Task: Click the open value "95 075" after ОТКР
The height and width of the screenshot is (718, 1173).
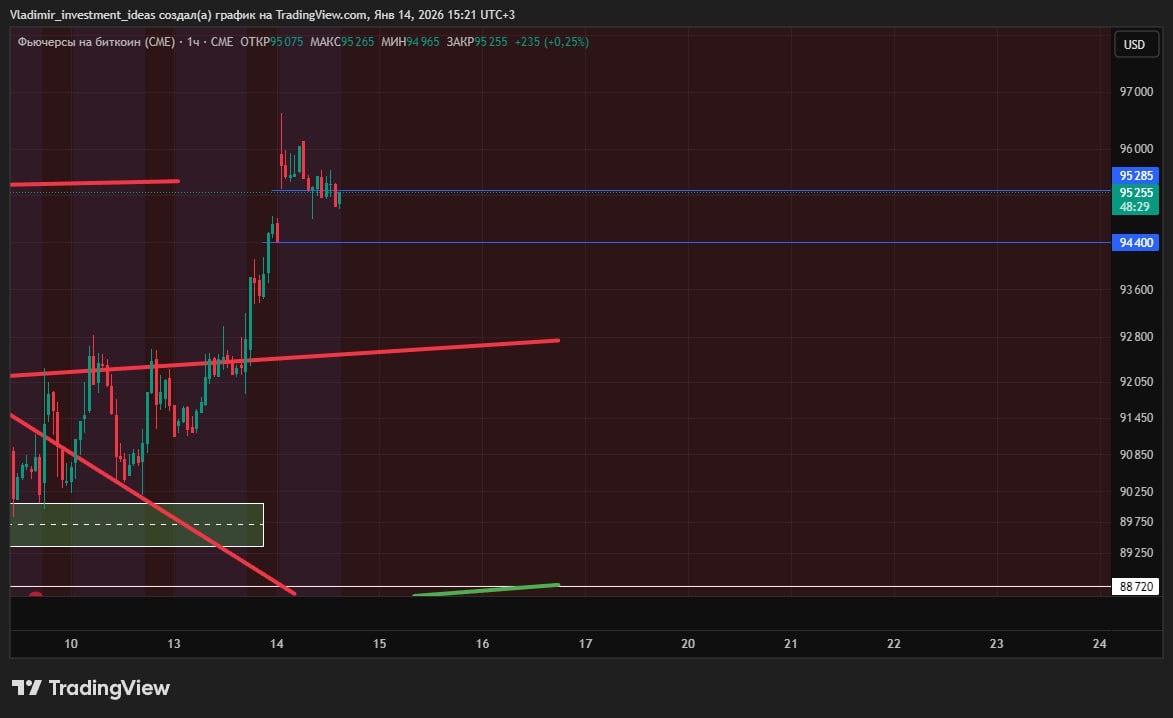Action: [287, 42]
